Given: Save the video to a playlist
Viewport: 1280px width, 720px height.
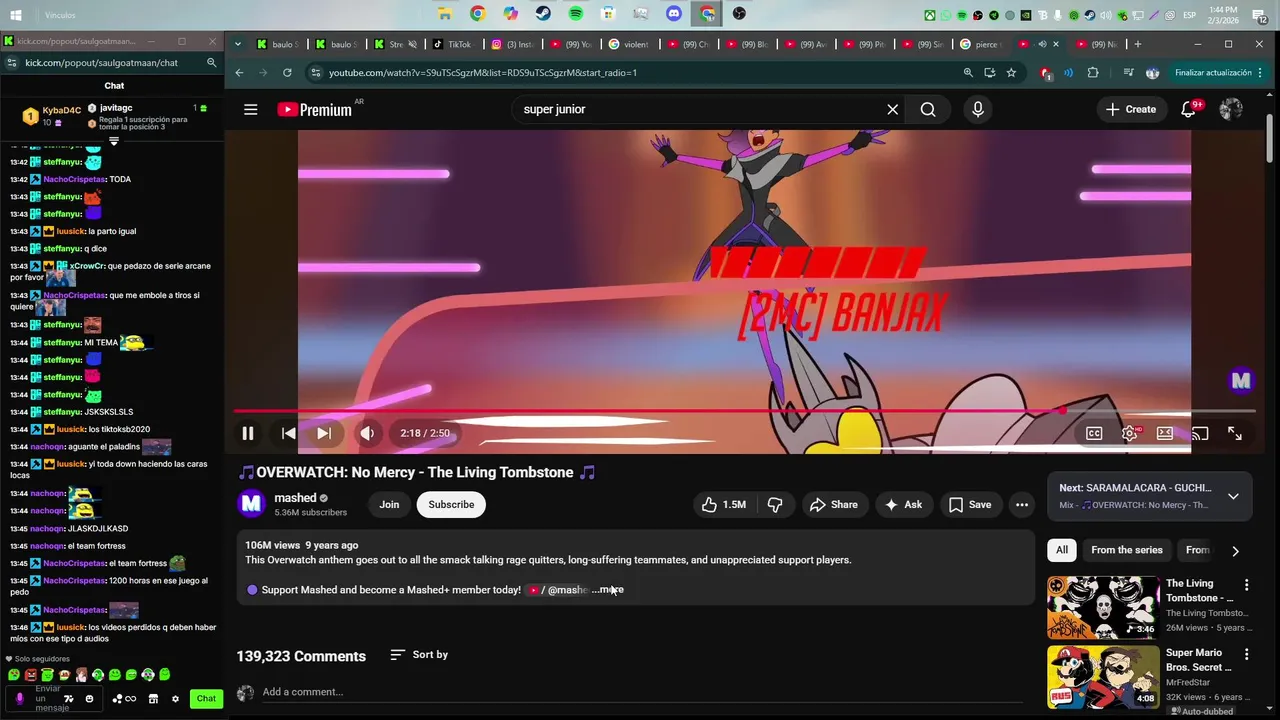Looking at the screenshot, I should click(x=970, y=505).
